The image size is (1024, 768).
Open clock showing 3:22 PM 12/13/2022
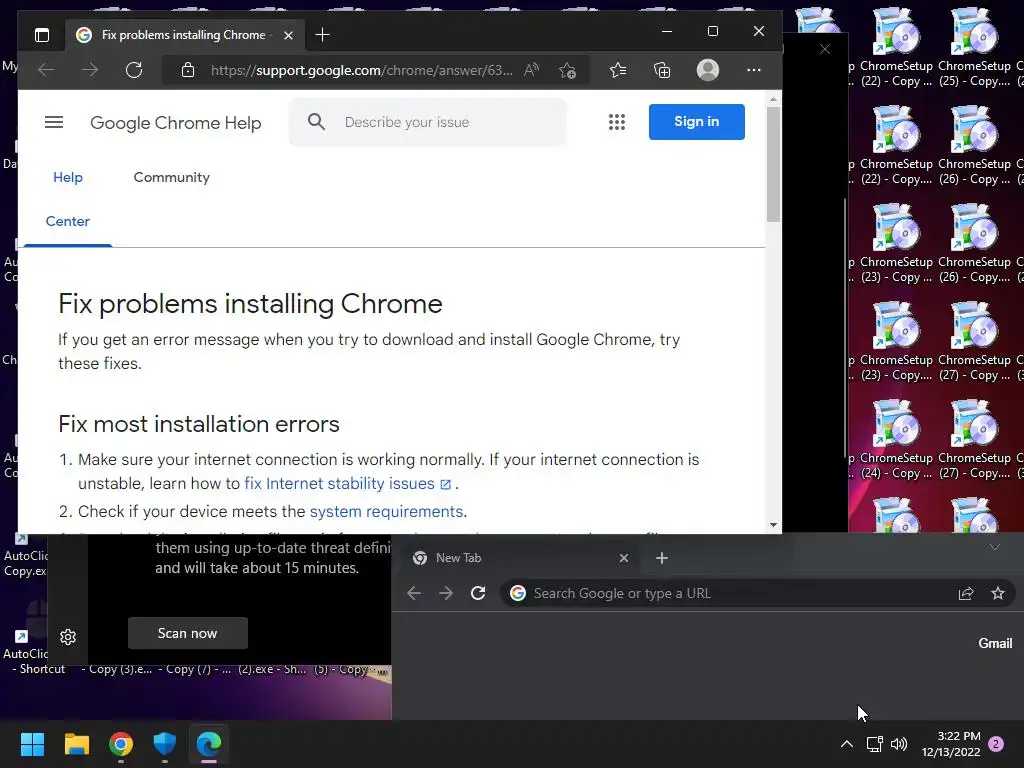click(951, 744)
